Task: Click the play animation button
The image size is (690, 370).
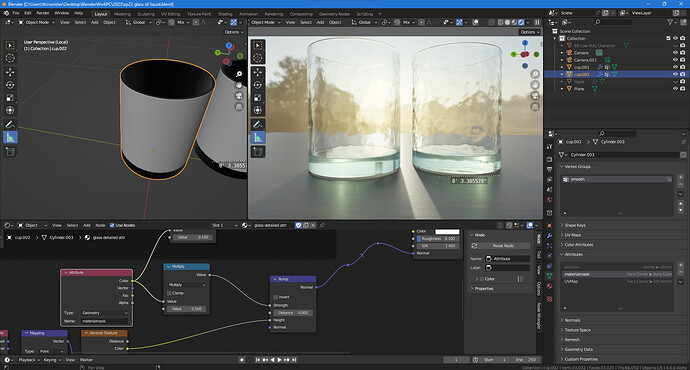Action: (279, 360)
